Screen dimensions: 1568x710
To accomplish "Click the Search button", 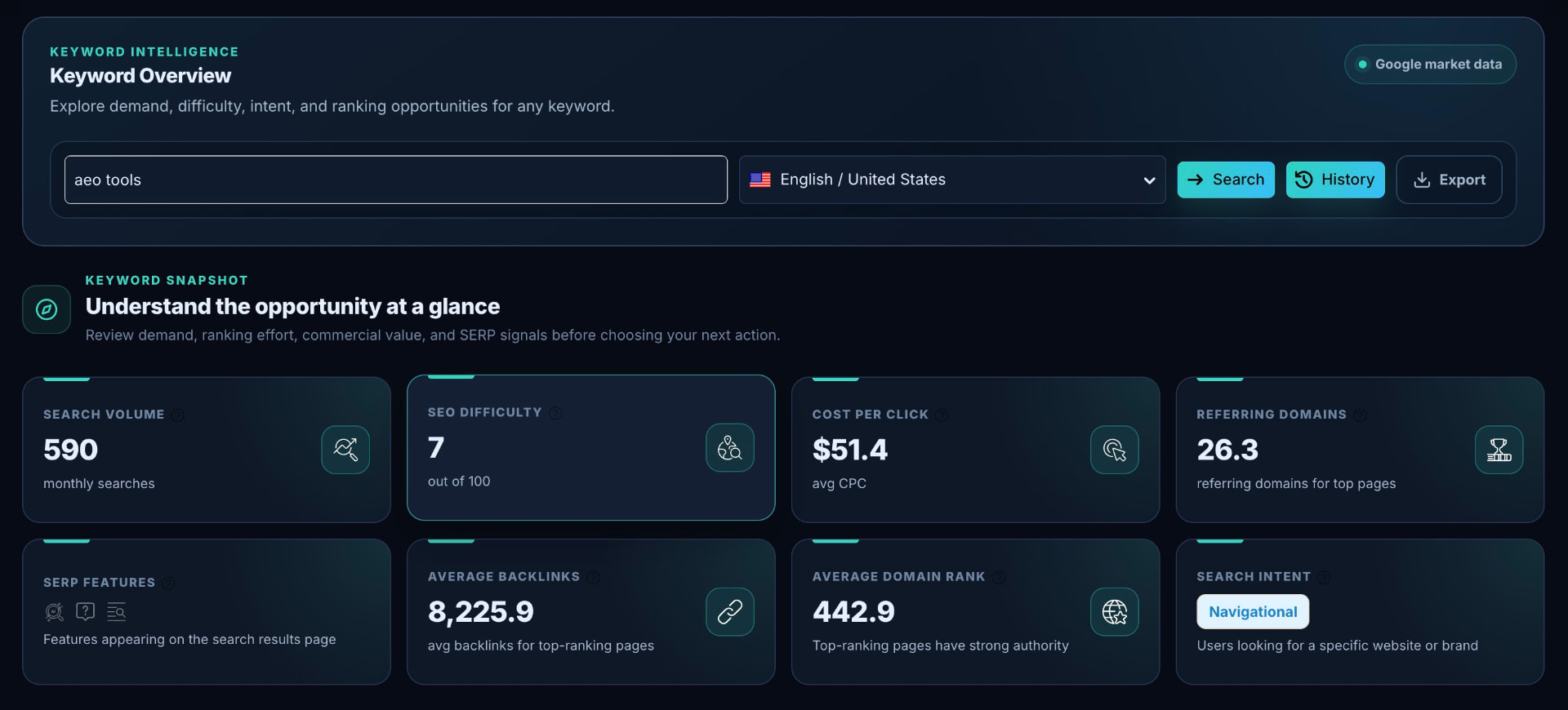I will [1226, 180].
